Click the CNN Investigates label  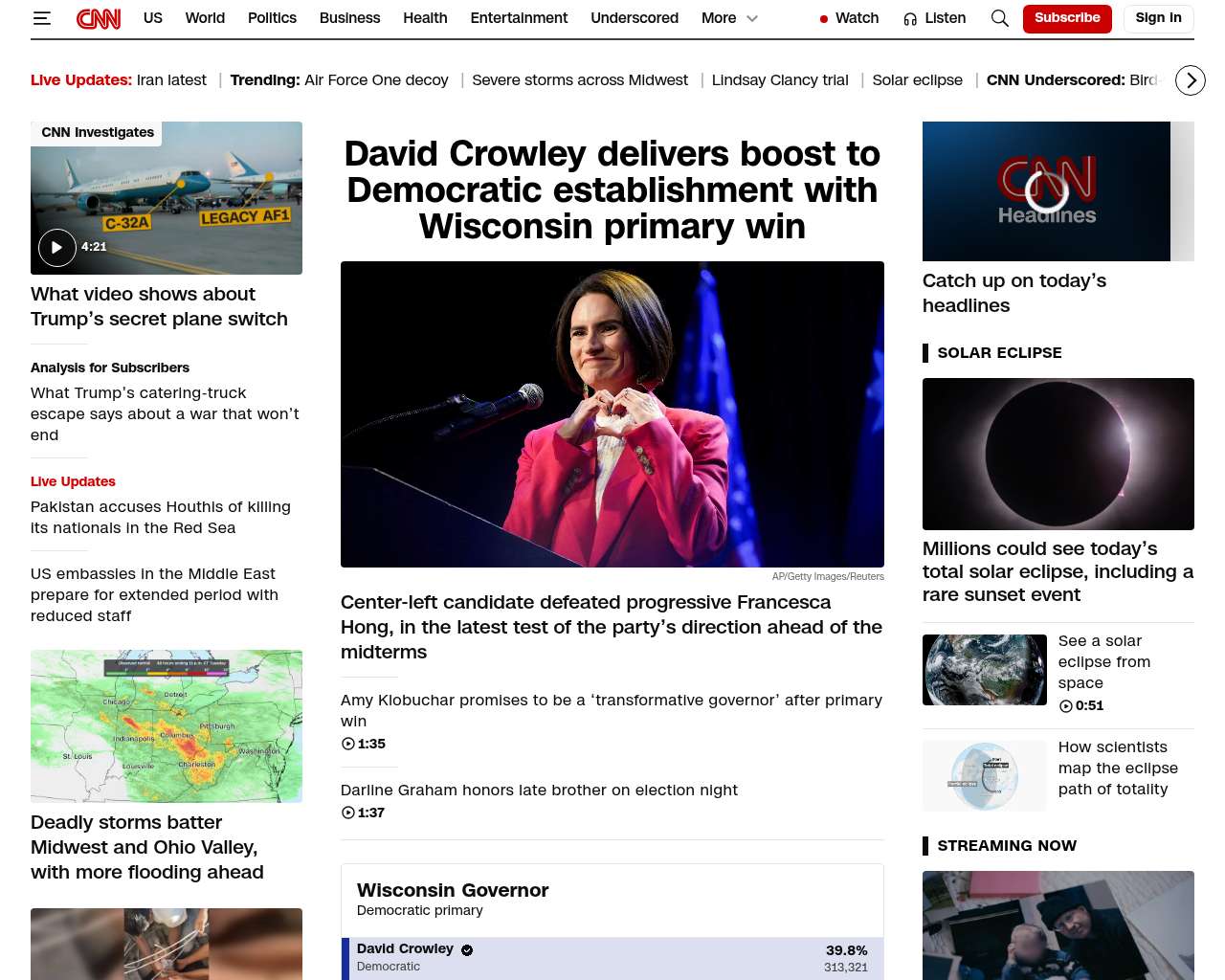click(x=98, y=132)
